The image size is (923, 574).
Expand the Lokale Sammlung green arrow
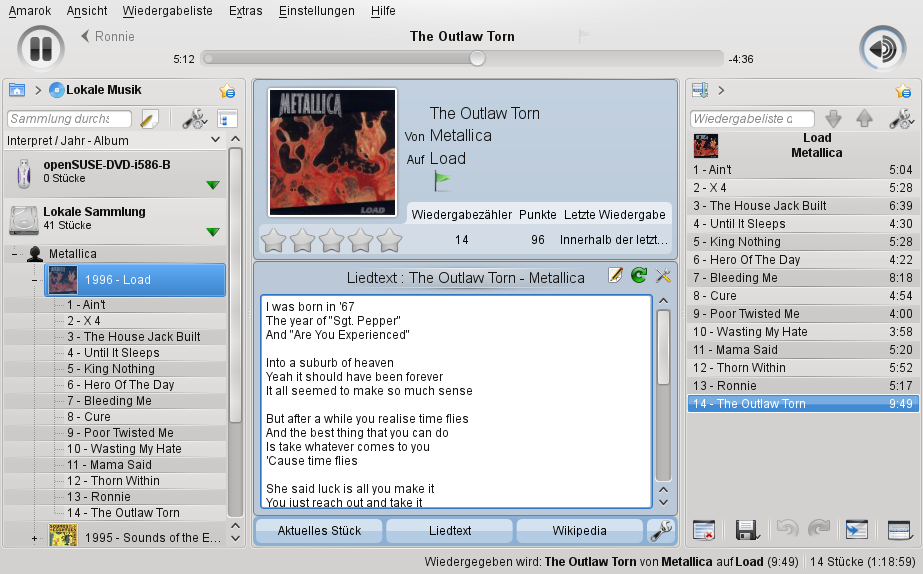pos(213,232)
